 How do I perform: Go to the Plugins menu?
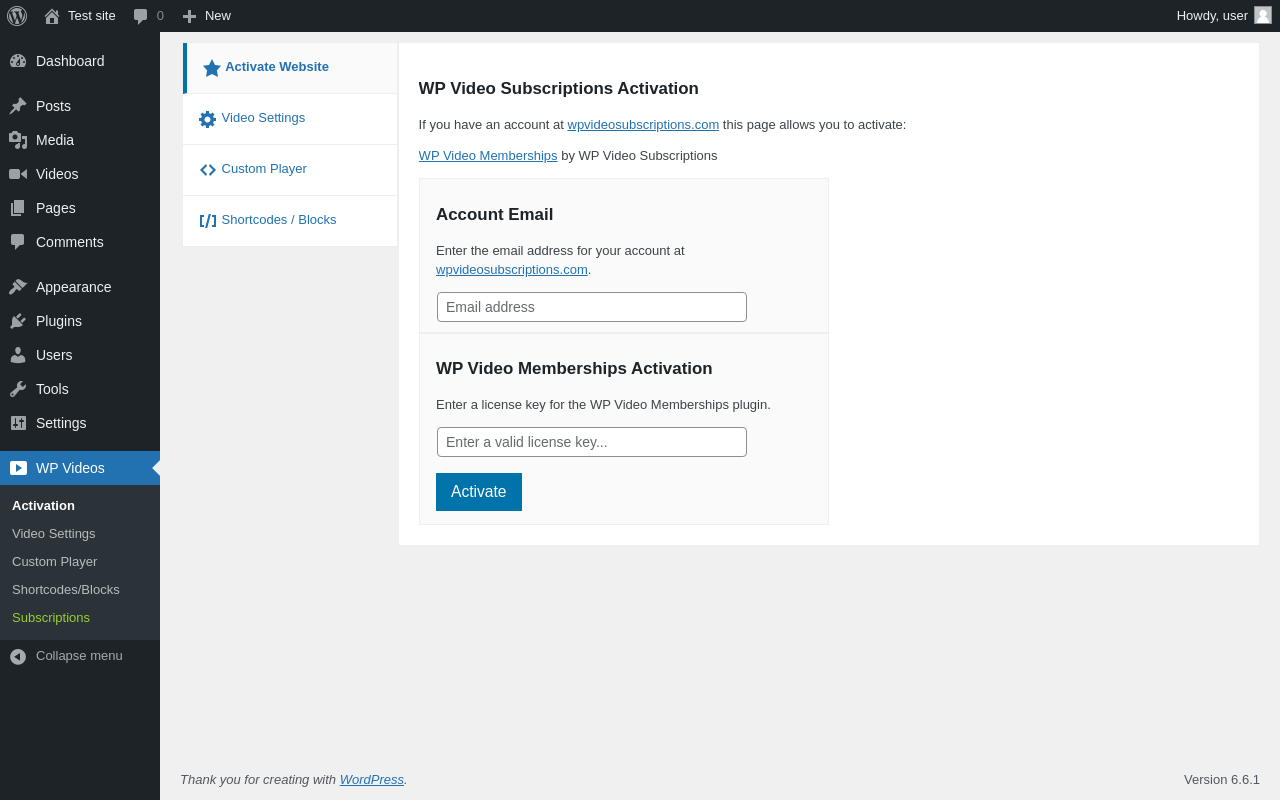coord(80,321)
